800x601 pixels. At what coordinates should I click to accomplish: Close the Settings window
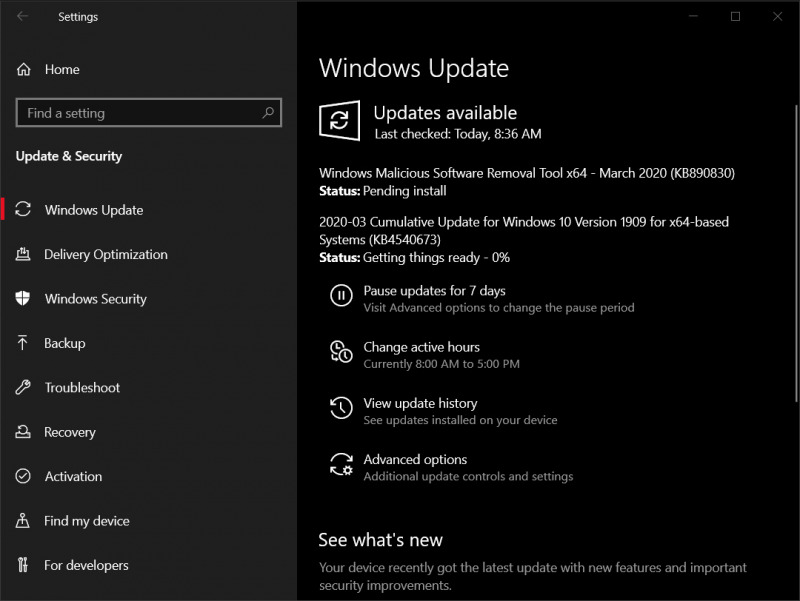777,16
